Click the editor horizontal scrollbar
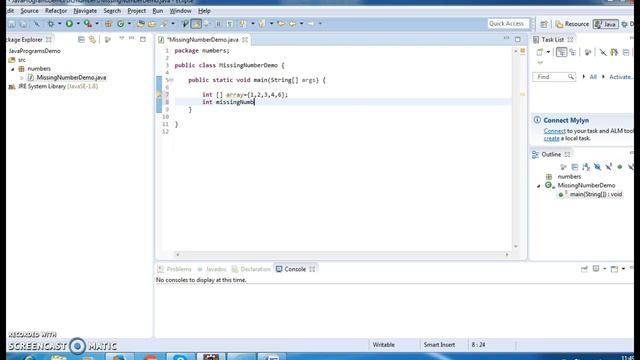 click(342, 254)
